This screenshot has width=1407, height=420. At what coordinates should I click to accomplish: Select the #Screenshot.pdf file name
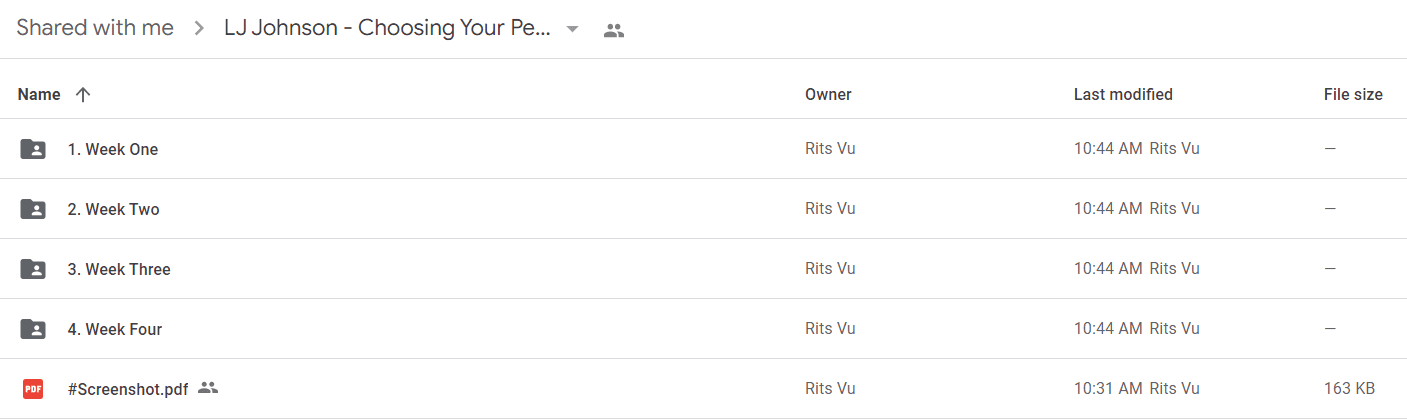128,389
